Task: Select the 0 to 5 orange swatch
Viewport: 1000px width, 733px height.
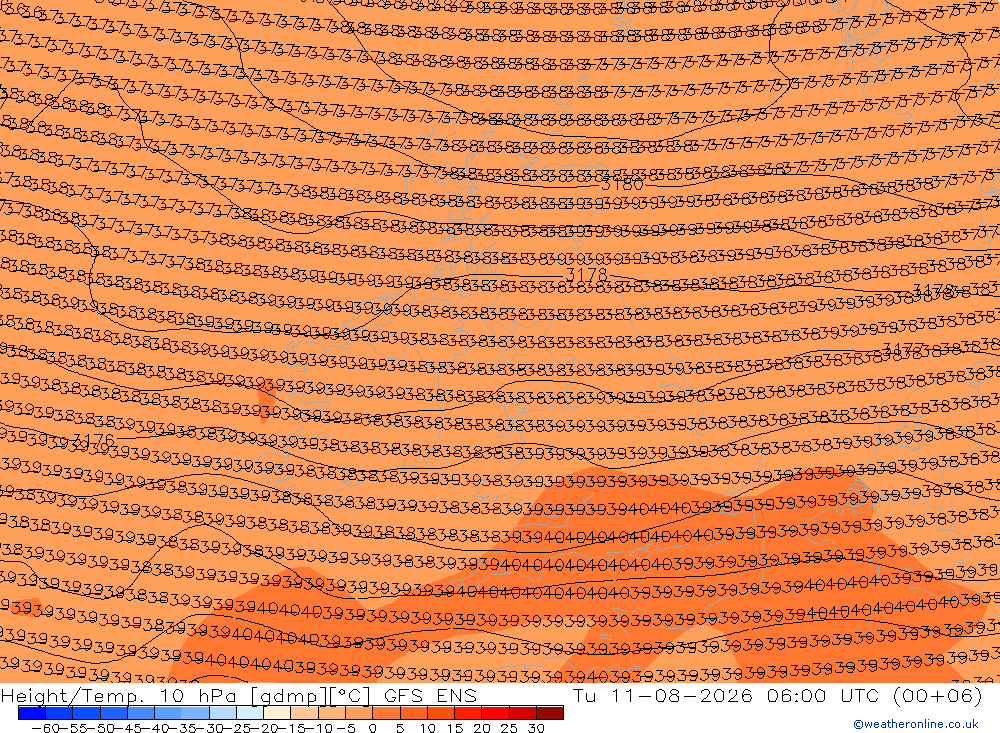Action: pyautogui.click(x=386, y=713)
